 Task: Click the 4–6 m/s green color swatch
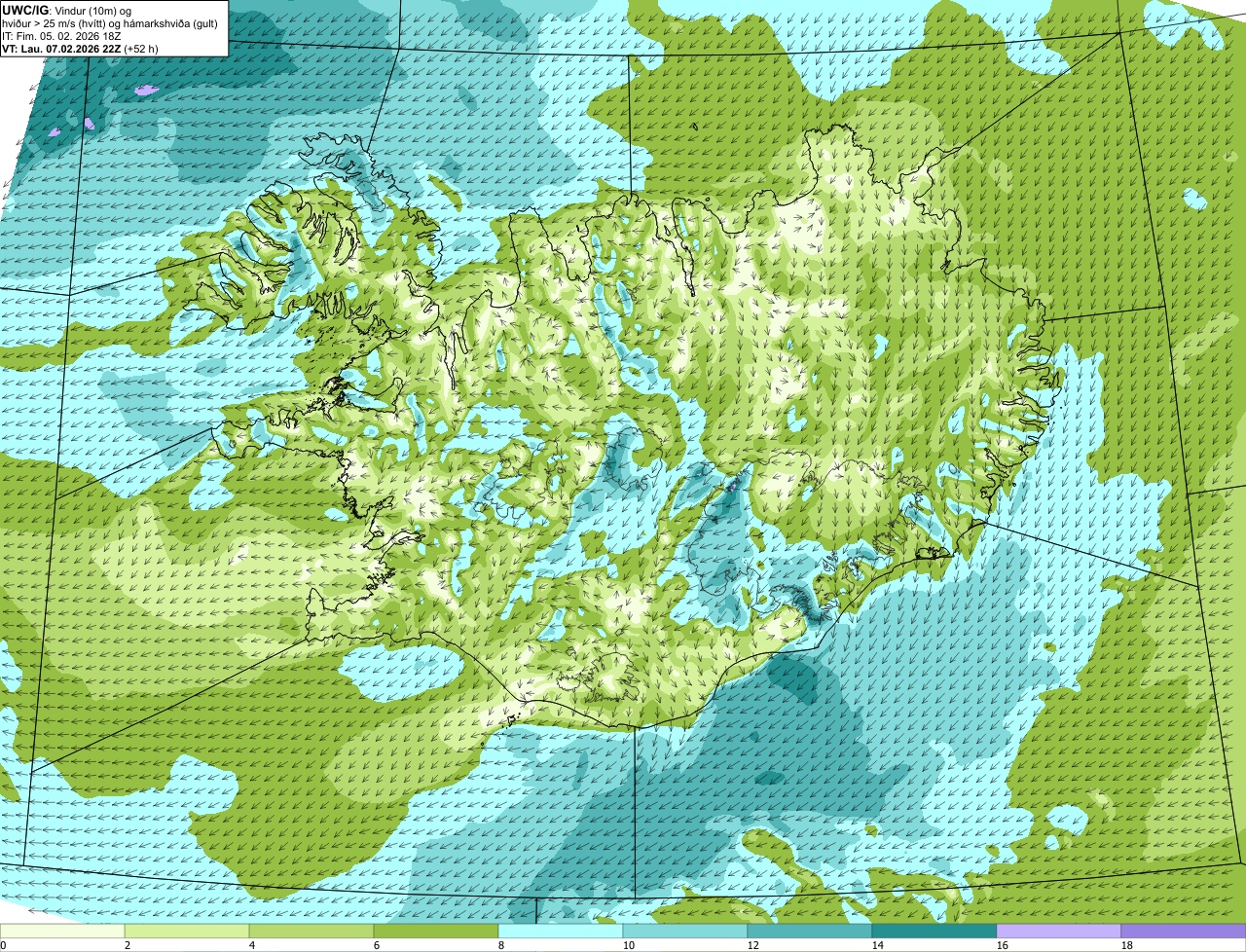pos(311,931)
